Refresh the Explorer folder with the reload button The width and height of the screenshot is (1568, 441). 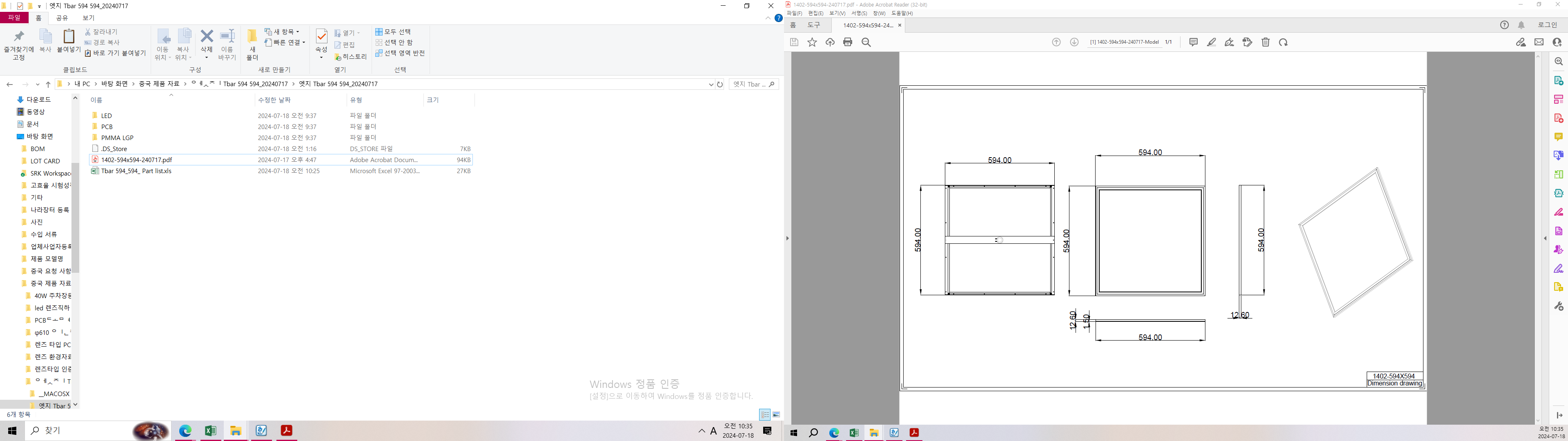tap(720, 85)
